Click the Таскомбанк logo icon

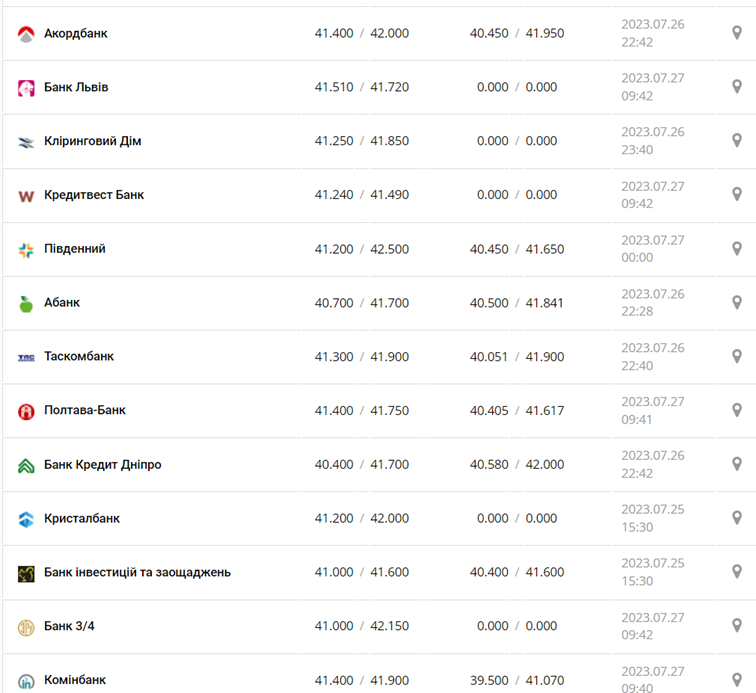coord(26,357)
